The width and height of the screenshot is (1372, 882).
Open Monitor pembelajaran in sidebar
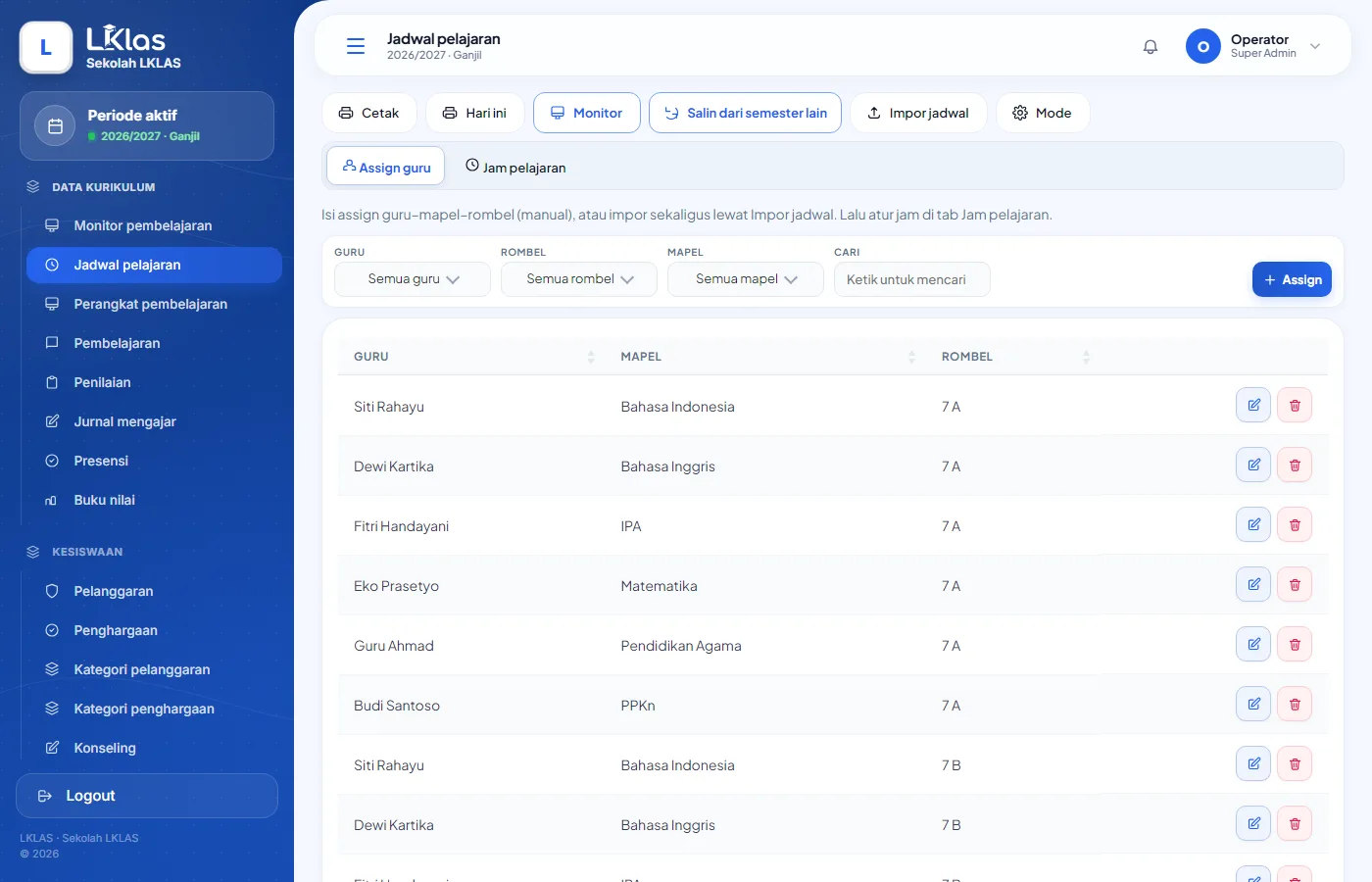154,225
